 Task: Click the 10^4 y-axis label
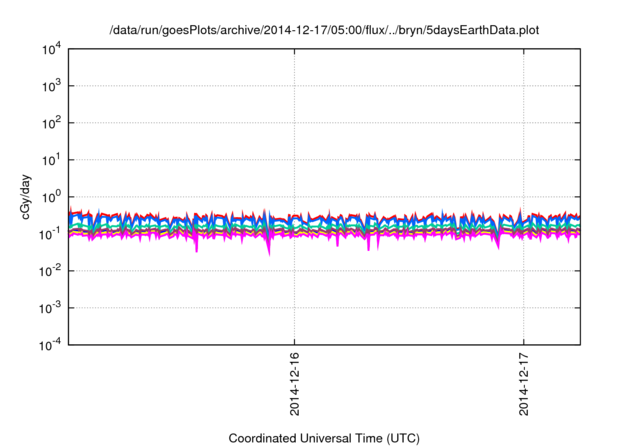click(51, 49)
